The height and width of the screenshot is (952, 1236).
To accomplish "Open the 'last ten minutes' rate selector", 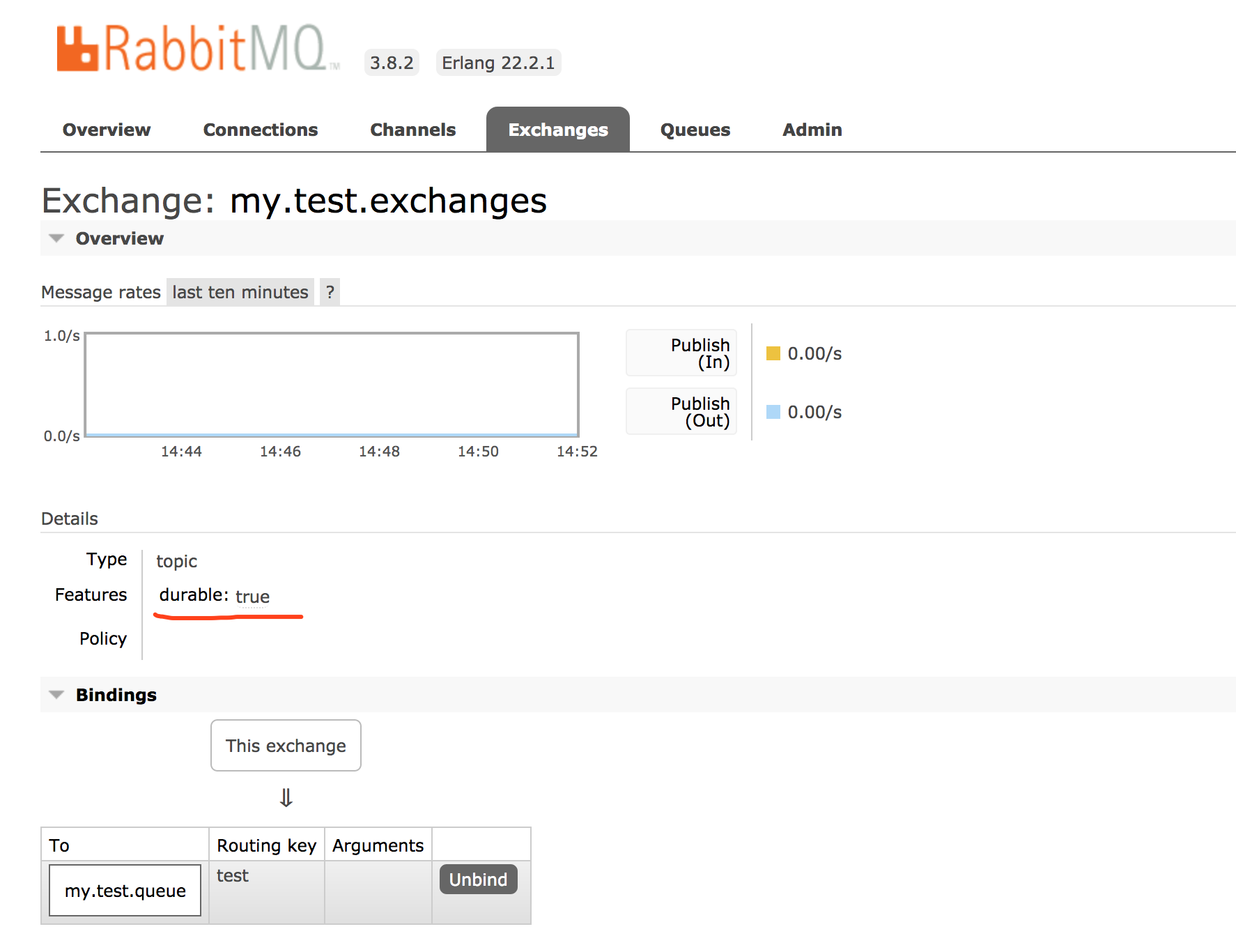I will (x=240, y=292).
